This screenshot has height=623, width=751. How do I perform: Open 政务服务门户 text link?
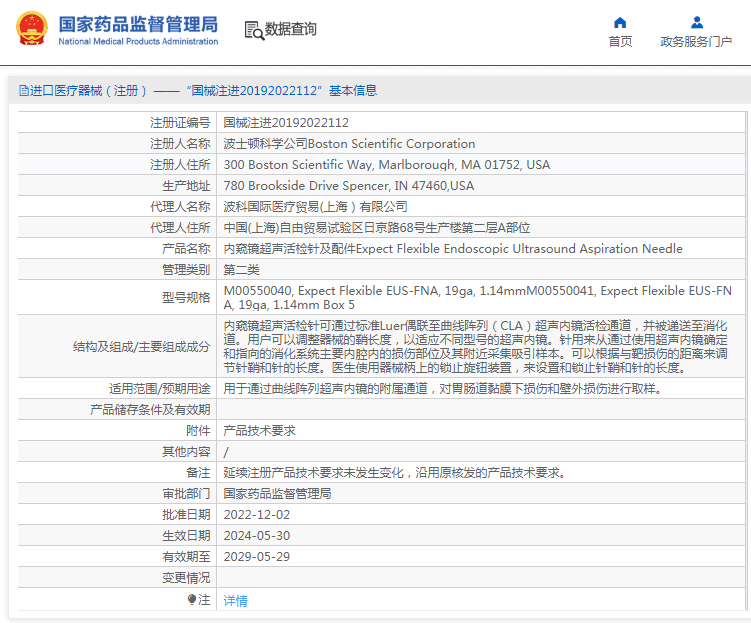pos(696,42)
